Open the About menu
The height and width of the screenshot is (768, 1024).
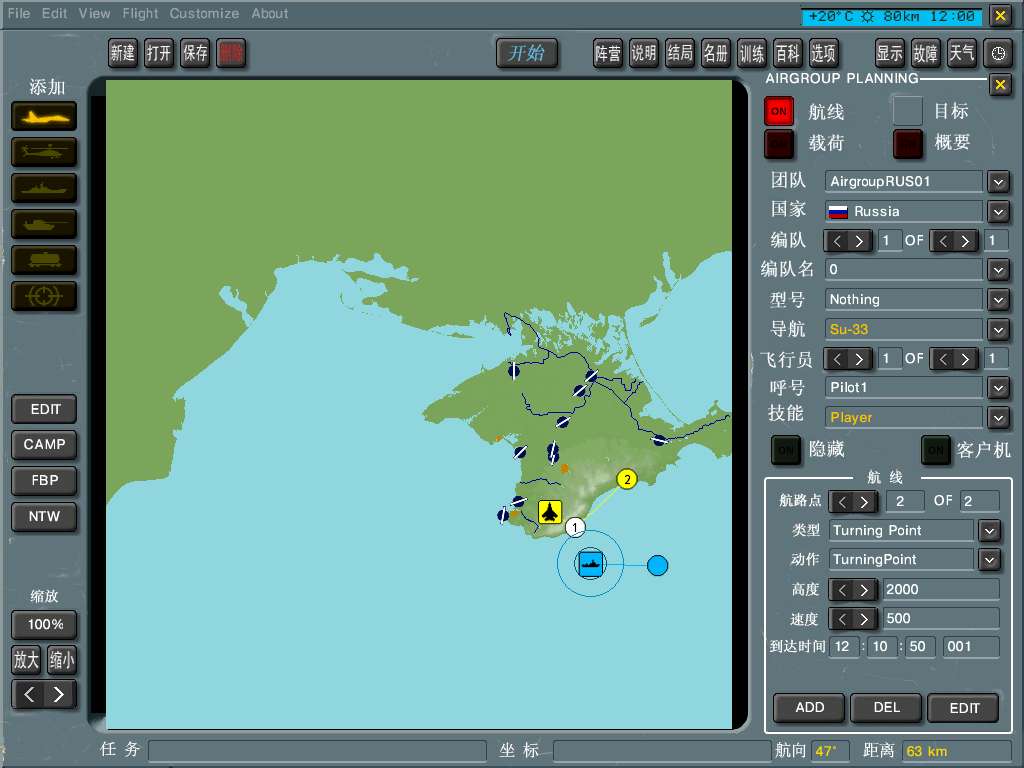click(270, 14)
